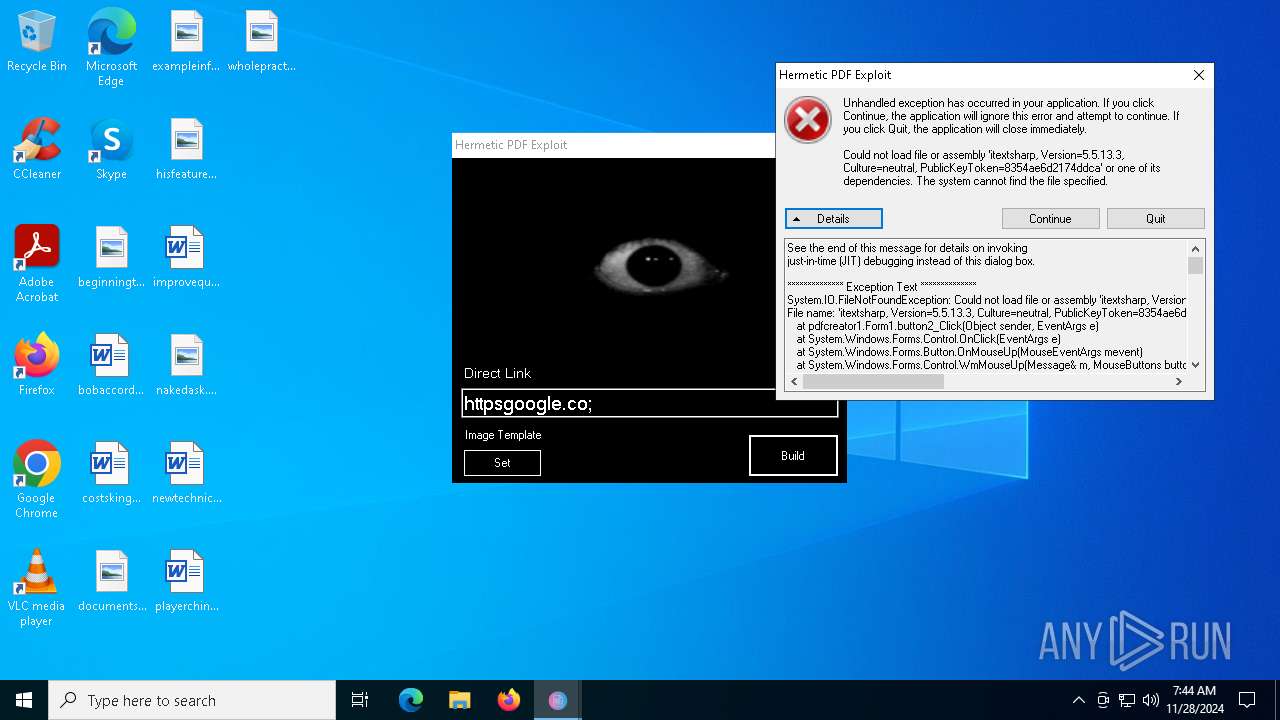This screenshot has height=720, width=1280.
Task: Launch Microsoft Edge from desktop shortcut
Action: [x=111, y=47]
